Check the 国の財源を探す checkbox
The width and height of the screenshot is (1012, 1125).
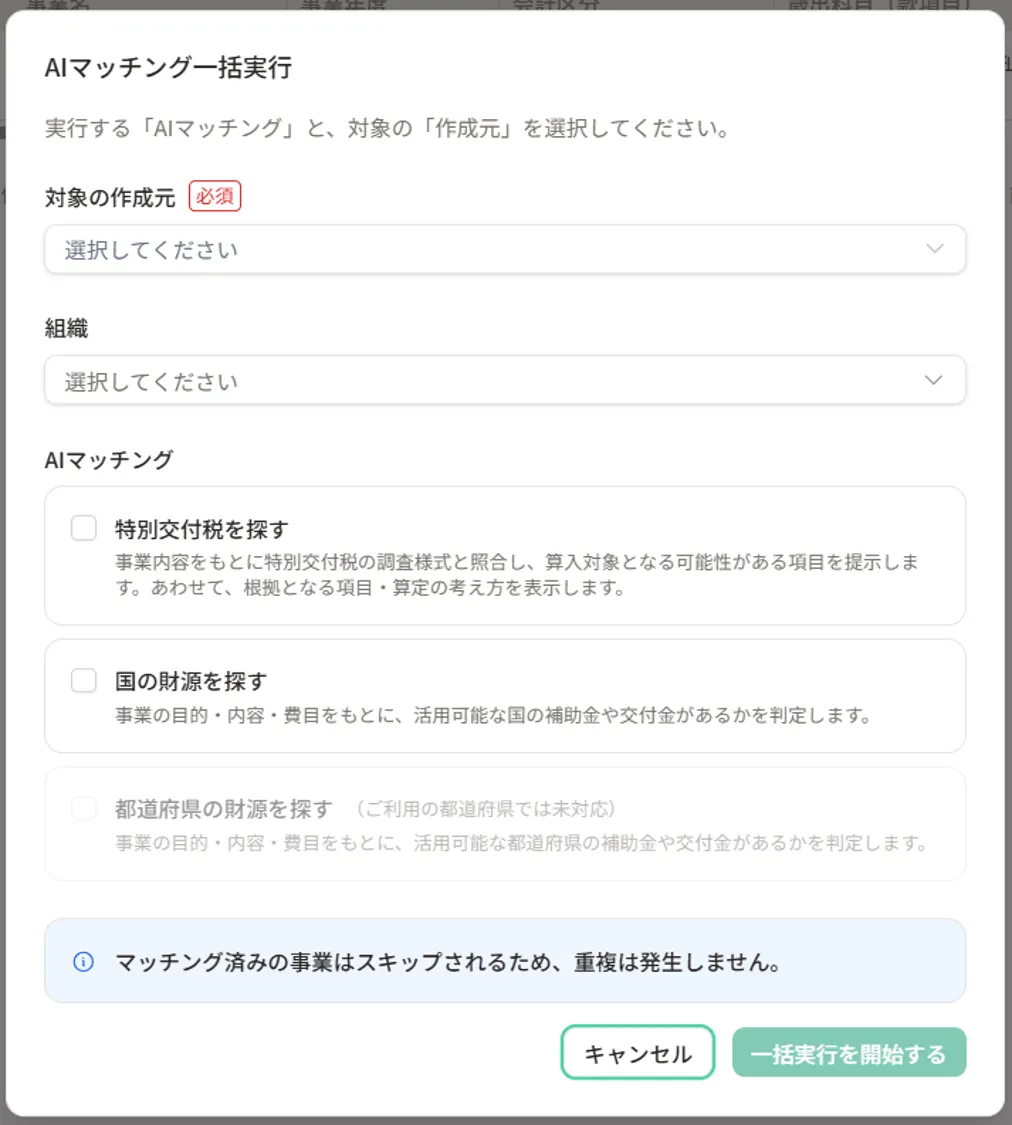84,680
